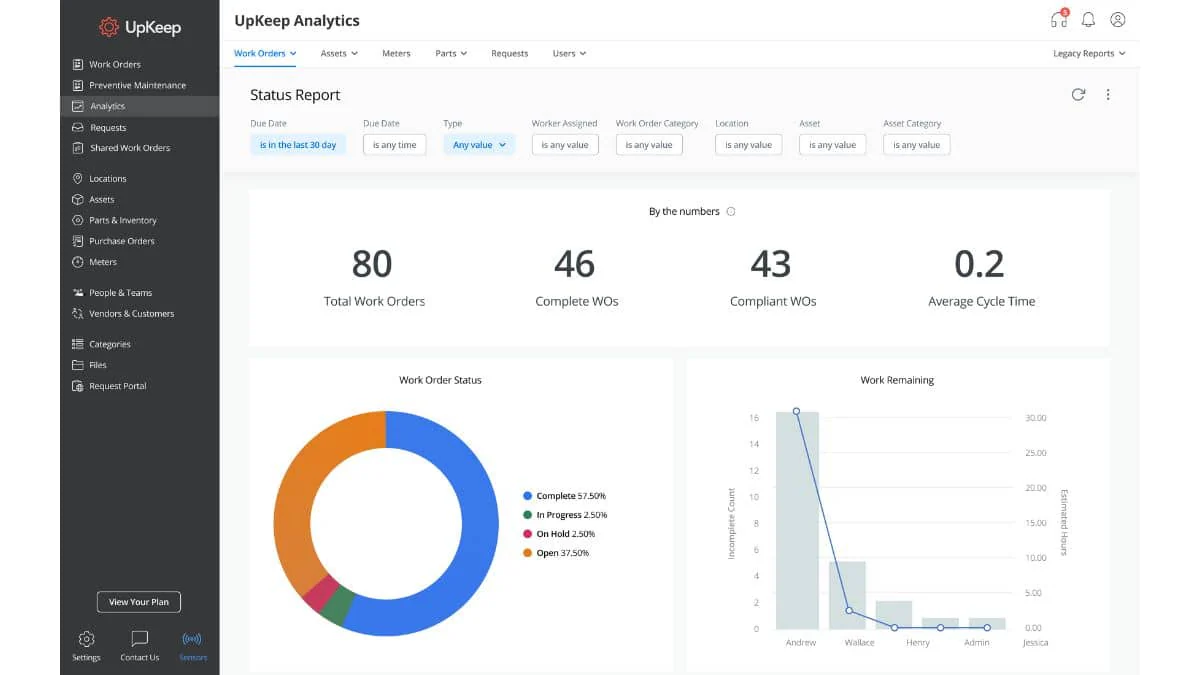The height and width of the screenshot is (675, 1200).
Task: Click the Preventive Maintenance sidebar icon
Action: [78, 85]
